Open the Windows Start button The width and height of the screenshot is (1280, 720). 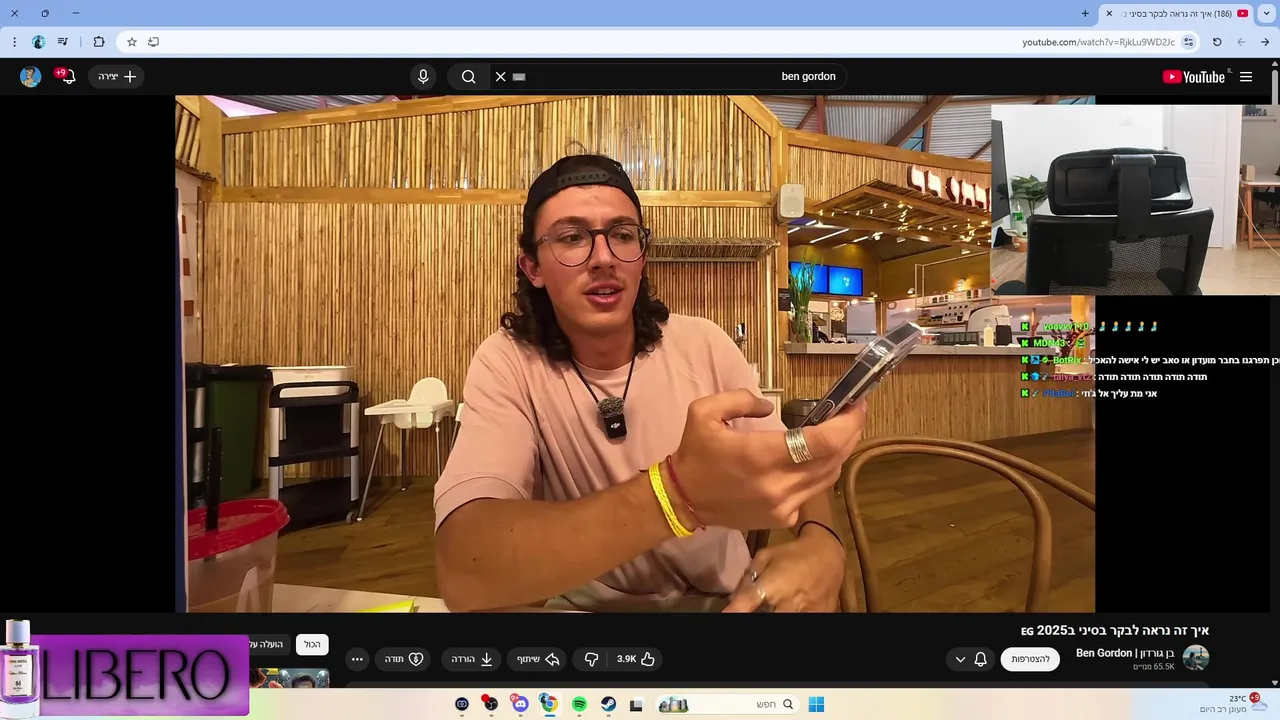tap(816, 704)
